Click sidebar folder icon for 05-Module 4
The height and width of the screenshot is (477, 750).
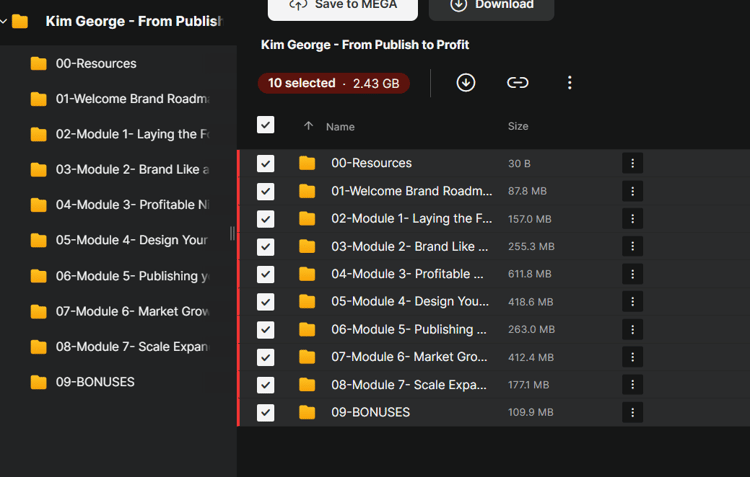(x=39, y=240)
